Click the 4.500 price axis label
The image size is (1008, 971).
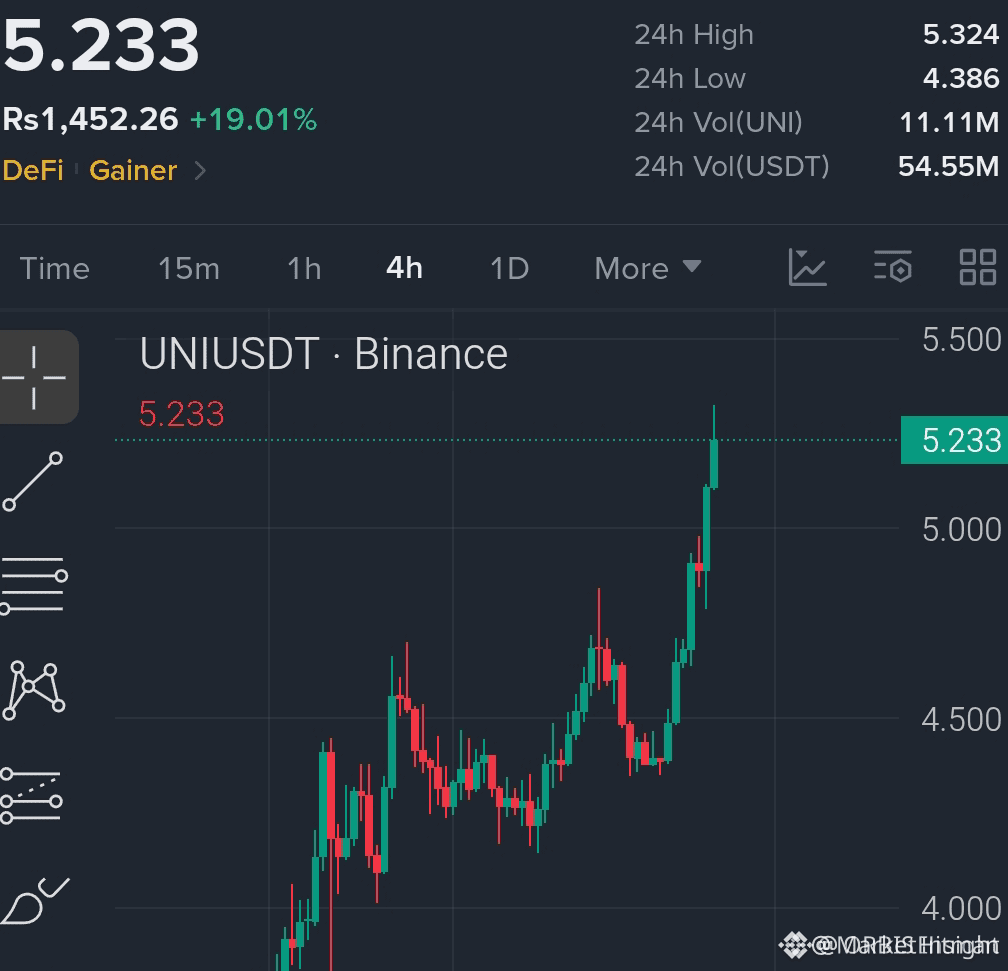[962, 720]
